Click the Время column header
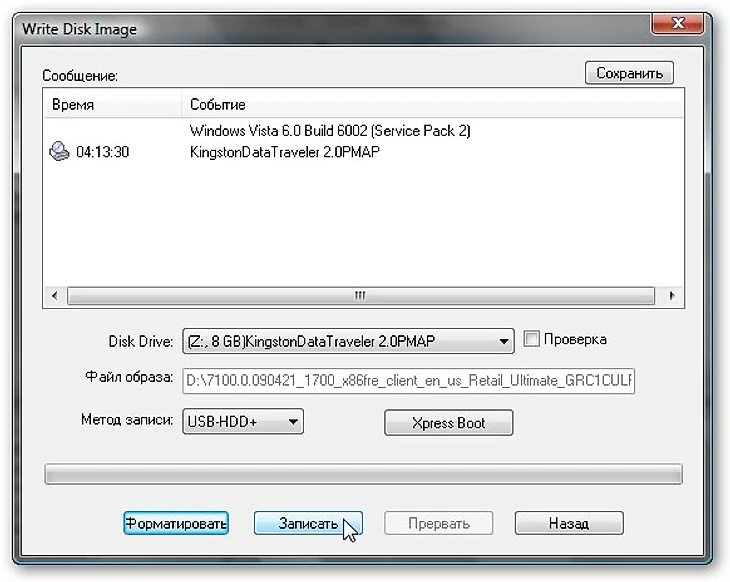This screenshot has height=582, width=730. (x=112, y=104)
